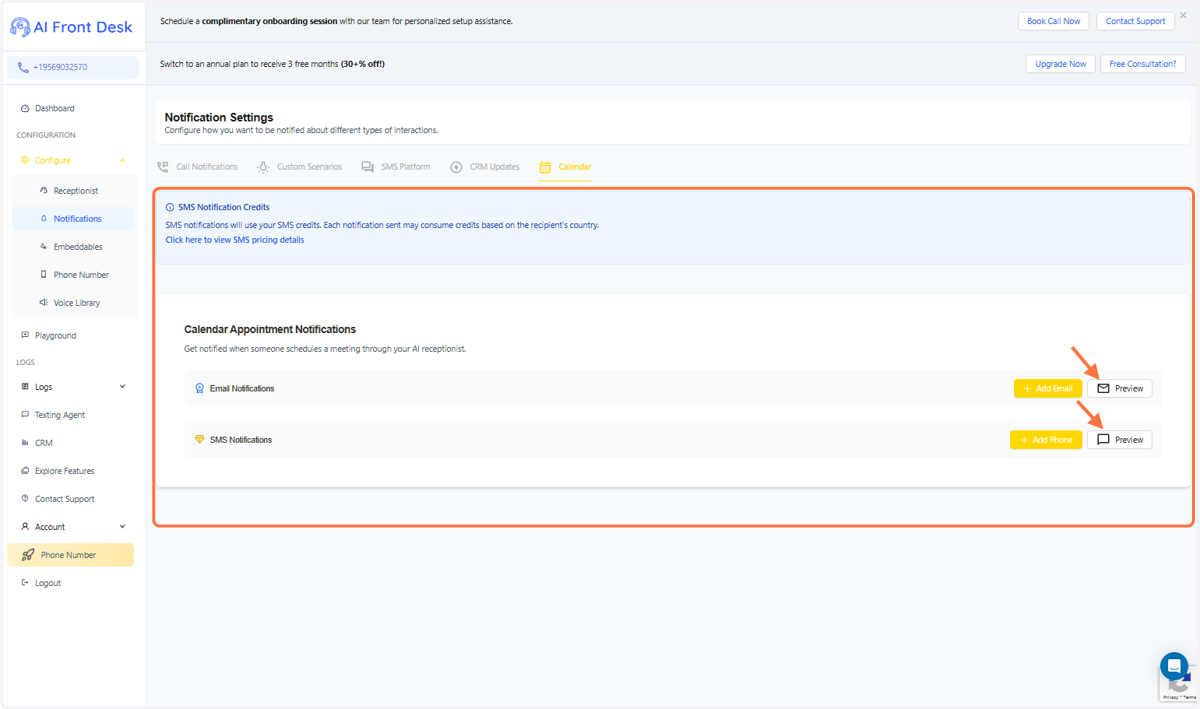Screen dimensions: 1200x709
Task: Click the SMS Platform chat icon
Action: click(x=367, y=167)
